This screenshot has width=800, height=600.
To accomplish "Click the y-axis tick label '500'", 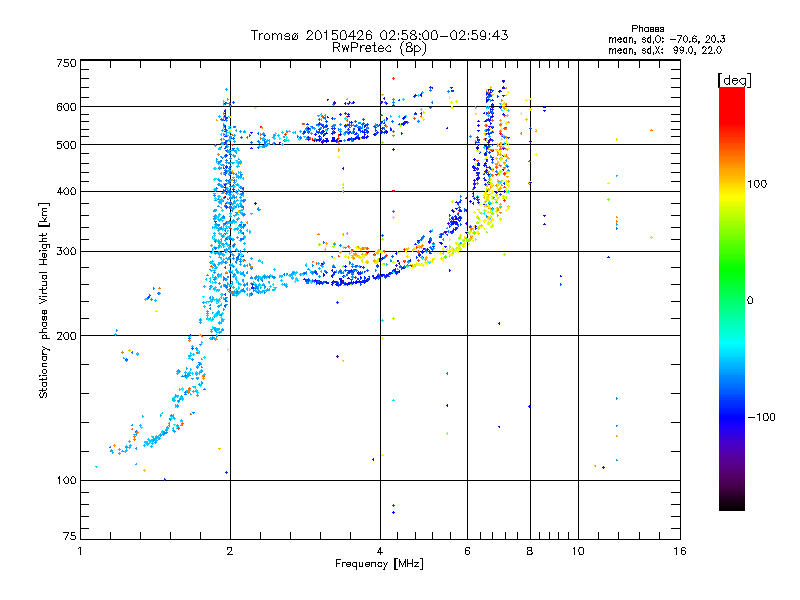I will pos(66,145).
